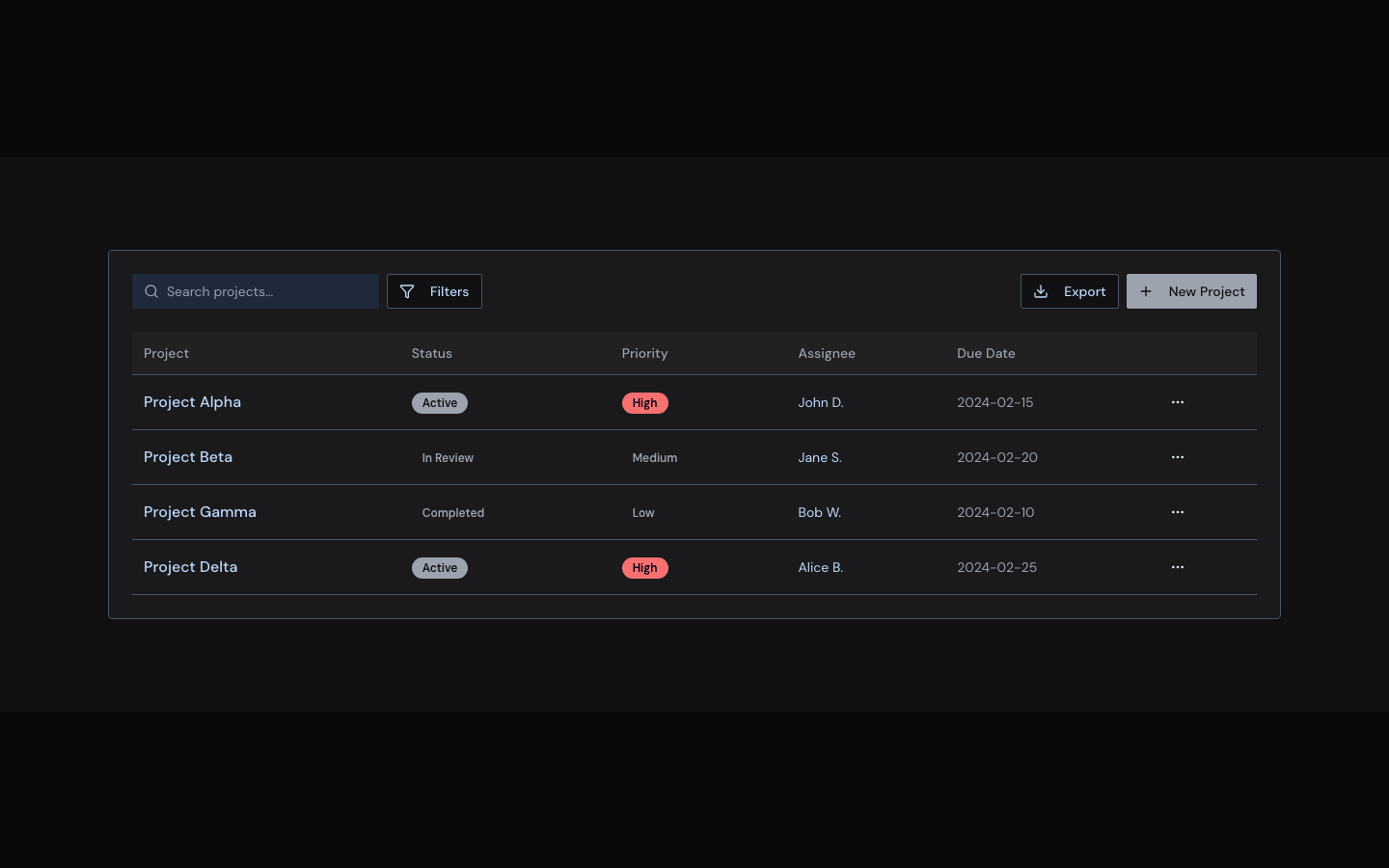Click the Assignee column header

coord(826,353)
